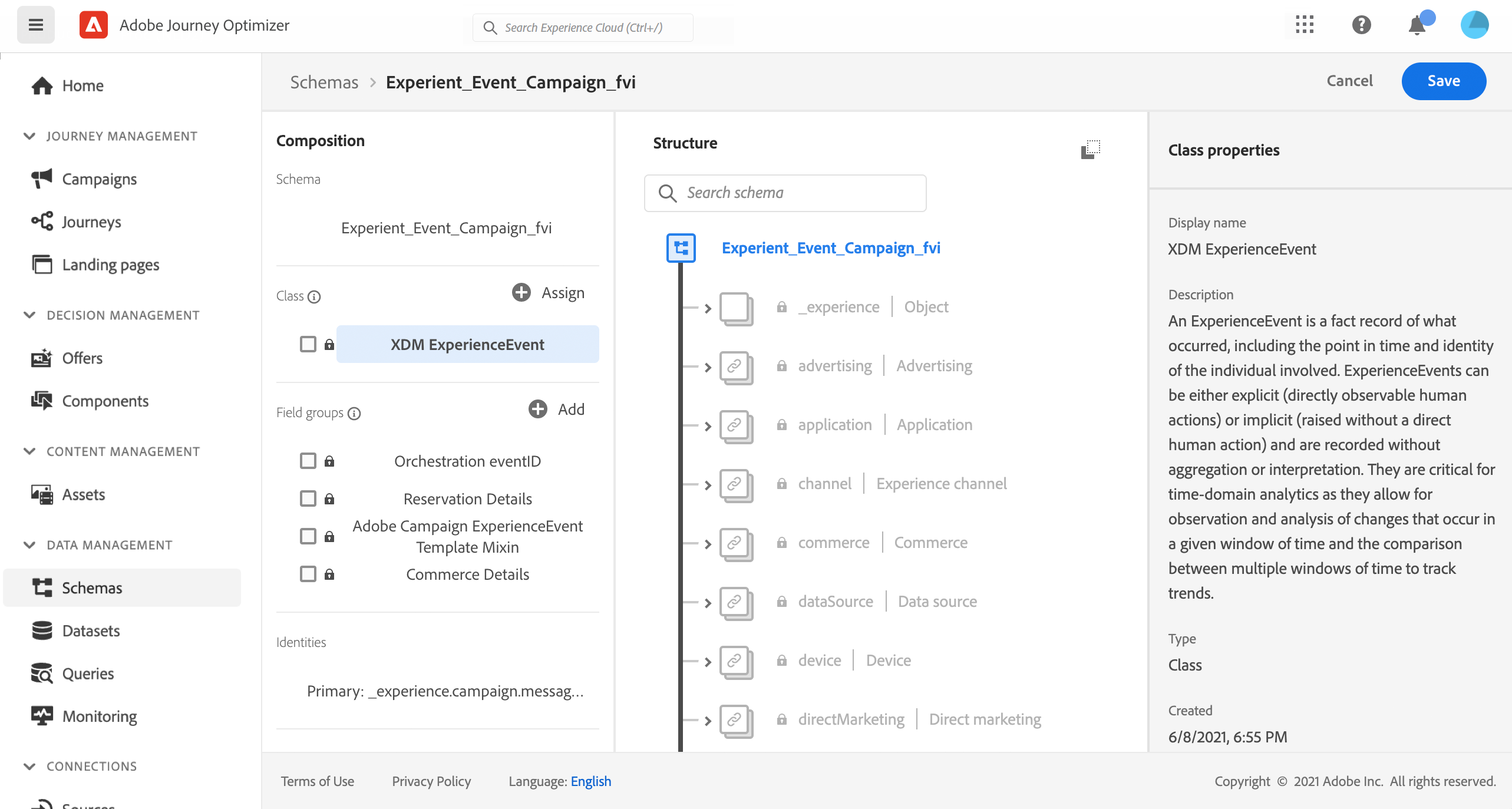Click the select-region icon in Structure panel
The image size is (1512, 809).
1090,149
